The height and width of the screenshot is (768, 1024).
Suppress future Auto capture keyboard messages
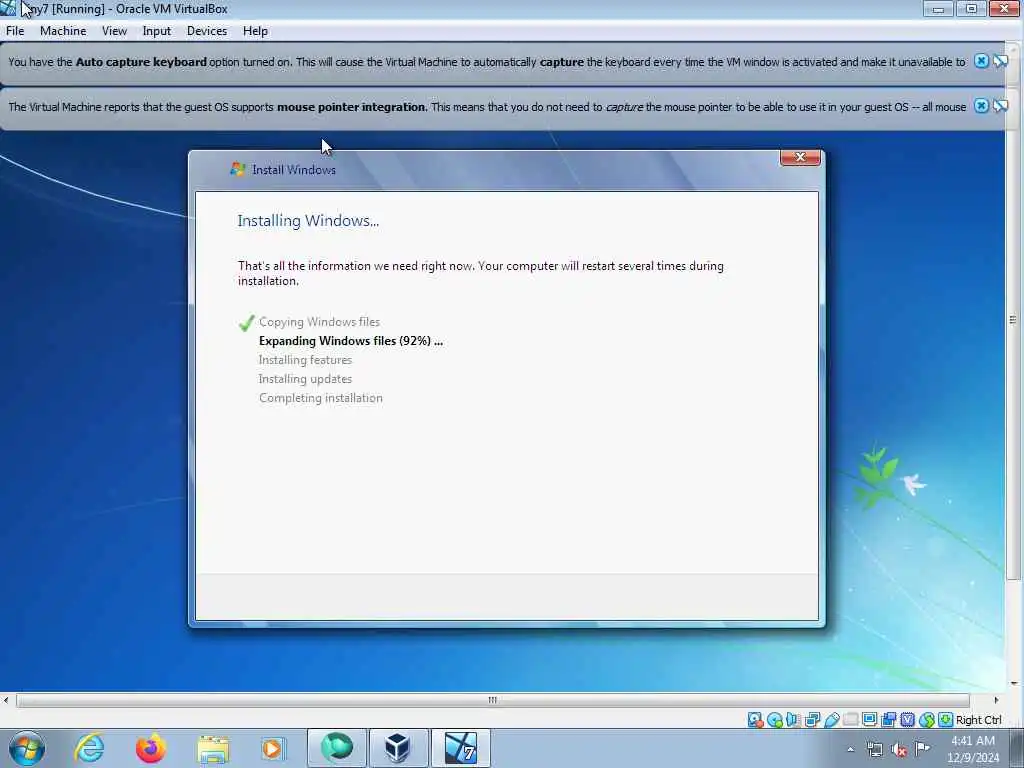1000,61
